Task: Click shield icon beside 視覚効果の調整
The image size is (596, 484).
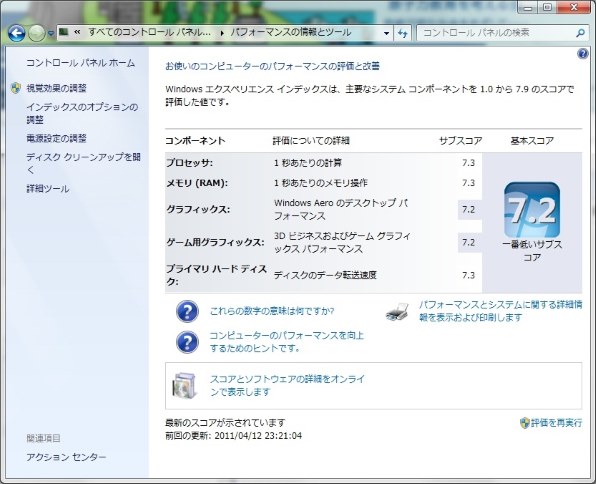Action: pos(16,88)
